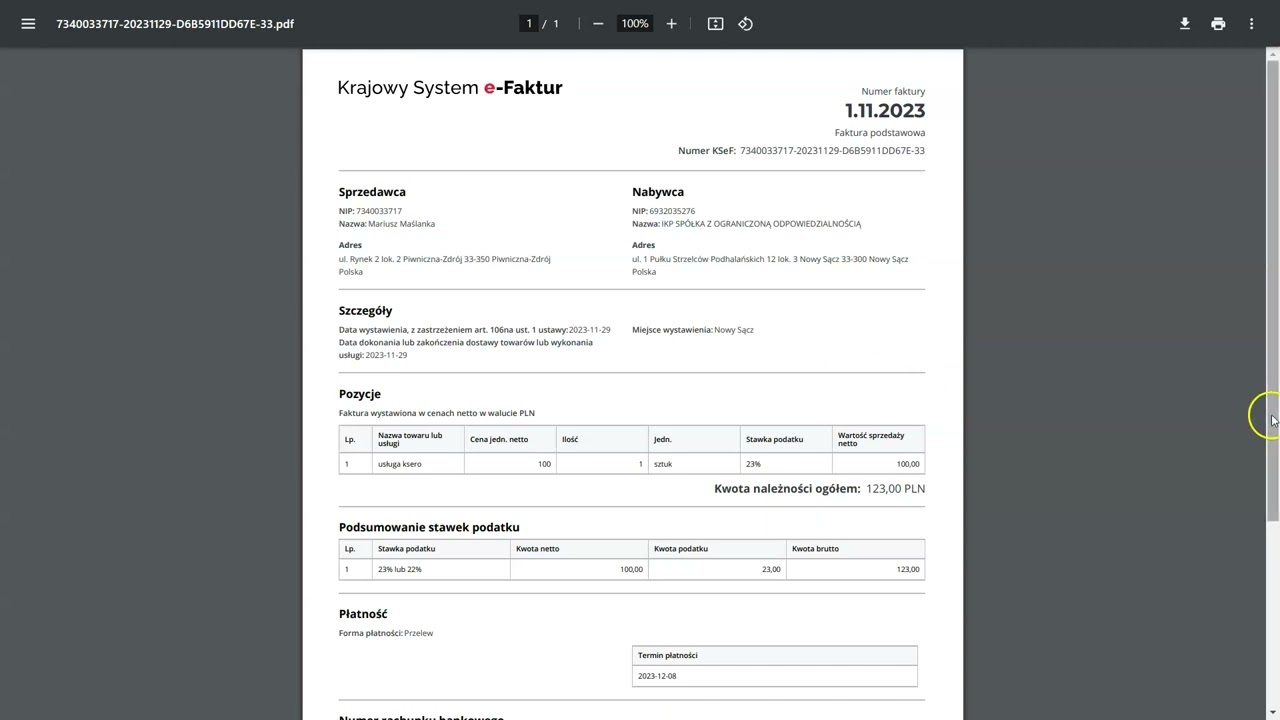The image size is (1280, 720).
Task: Click the Pozycje section heading
Action: click(360, 394)
